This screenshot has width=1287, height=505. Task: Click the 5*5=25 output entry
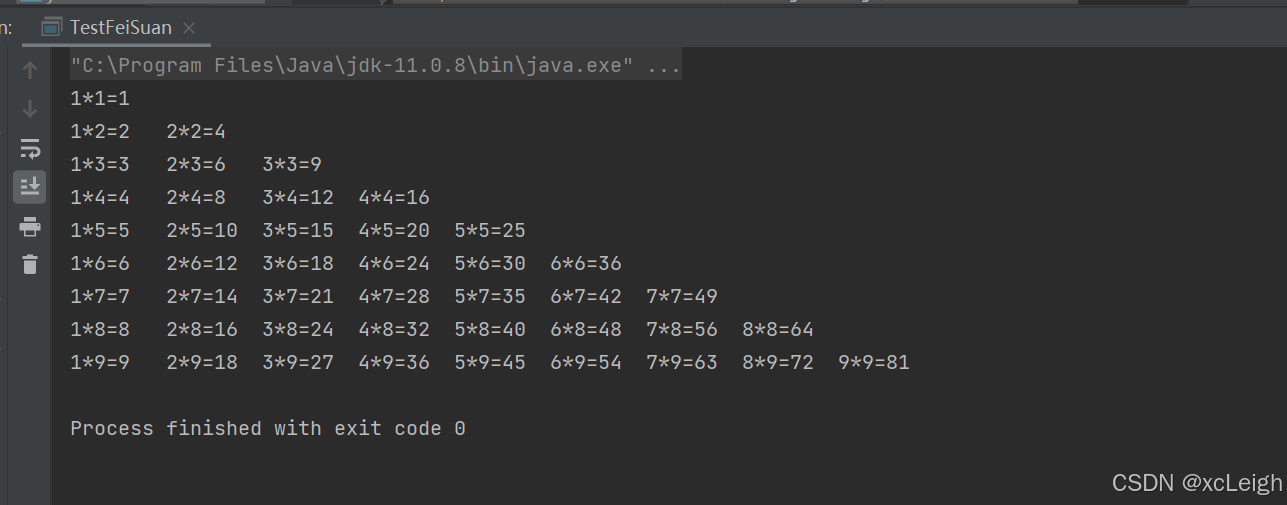tap(490, 231)
